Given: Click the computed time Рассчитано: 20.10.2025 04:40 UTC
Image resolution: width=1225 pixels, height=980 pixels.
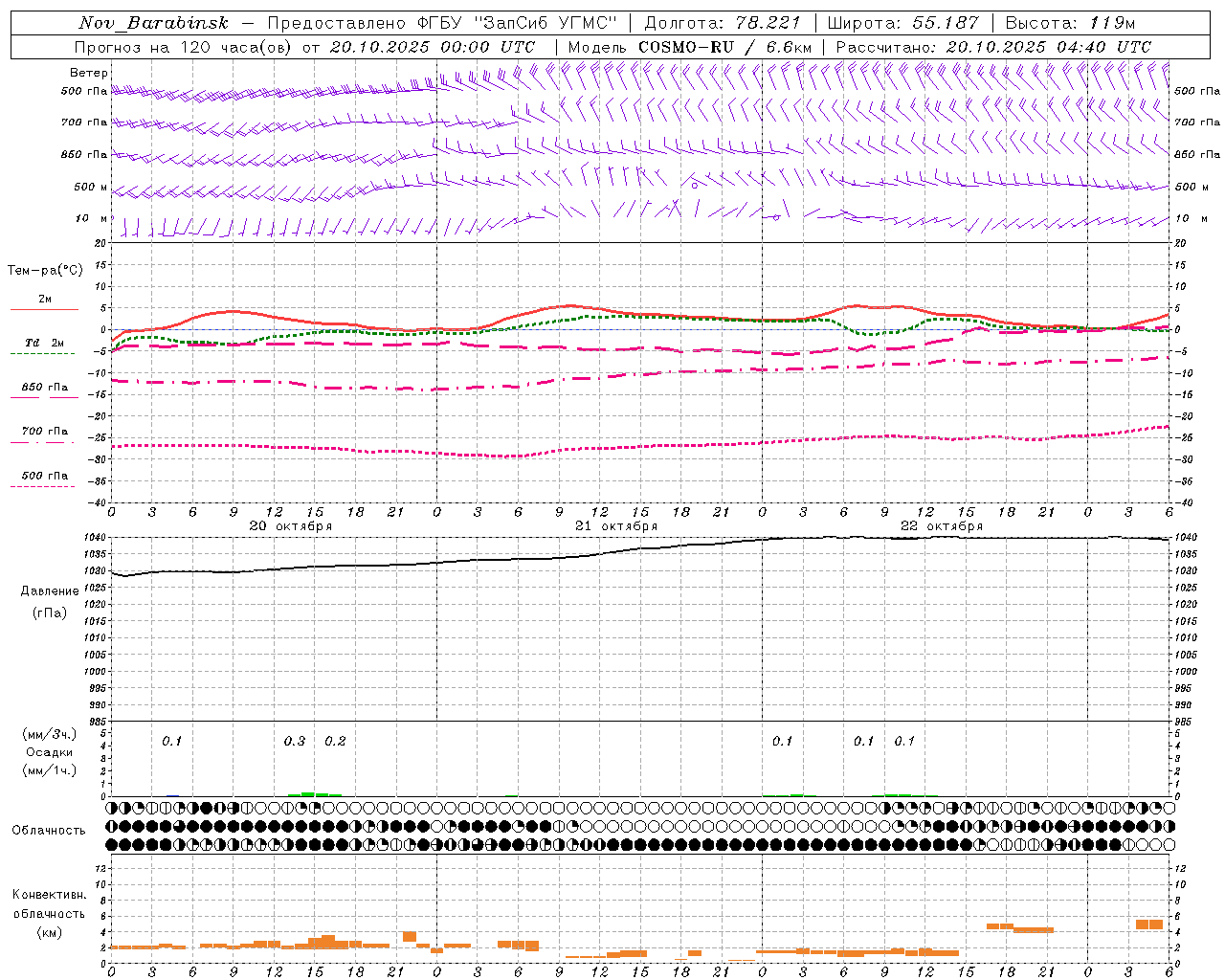Looking at the screenshot, I should pos(993,47).
